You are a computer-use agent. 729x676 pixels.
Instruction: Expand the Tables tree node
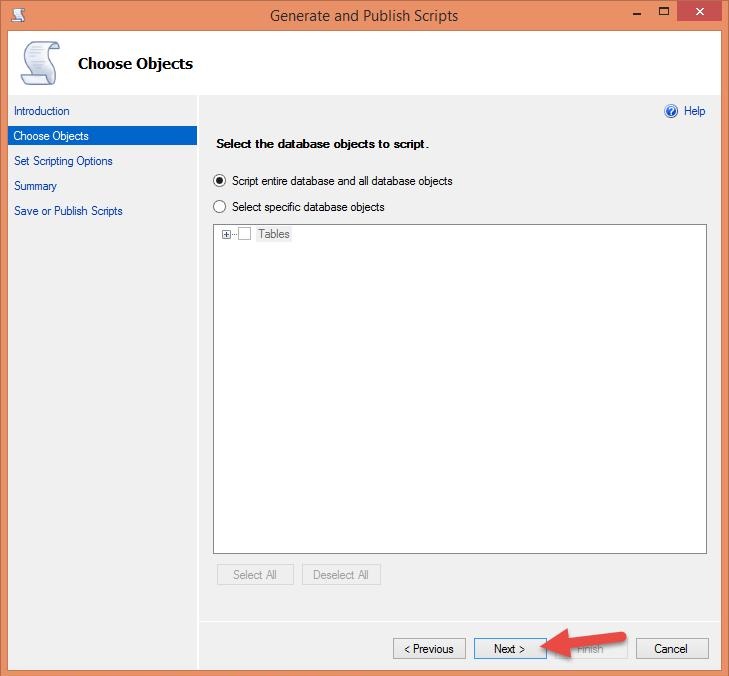click(x=226, y=234)
